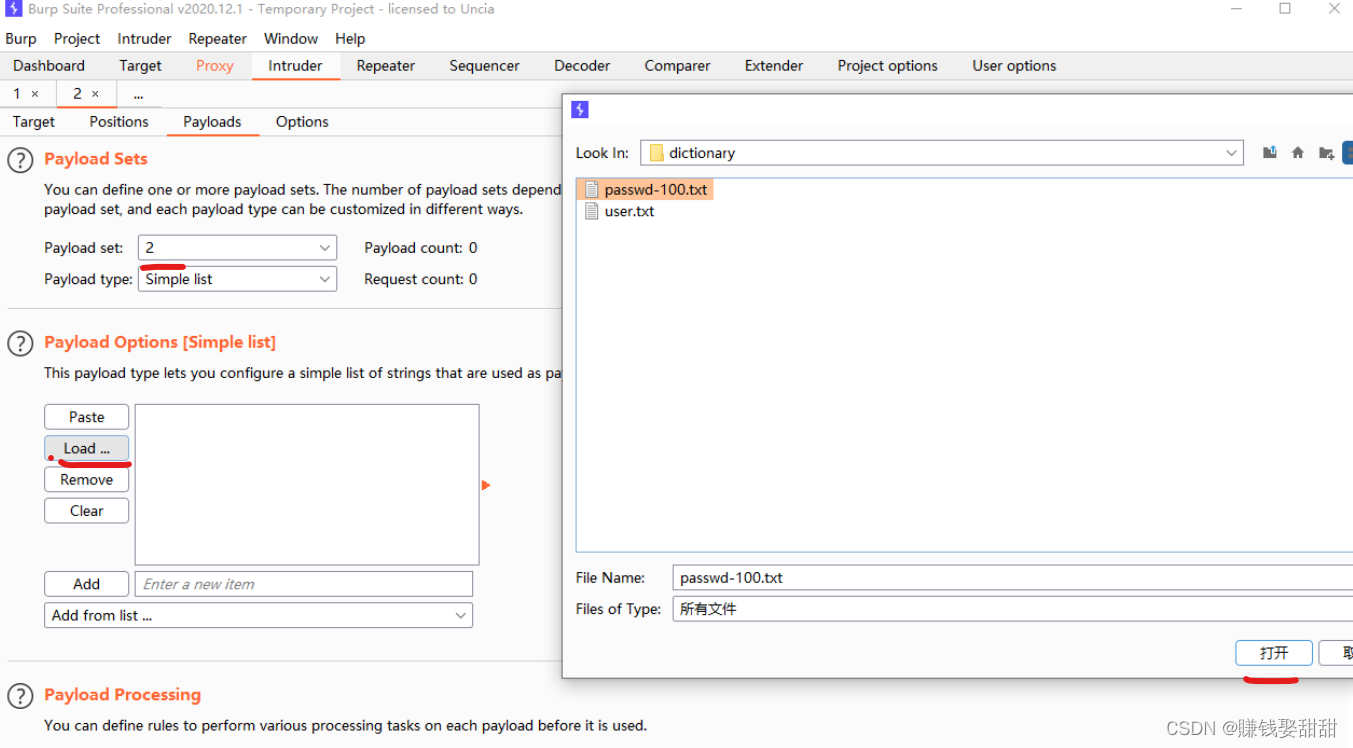Click the Enter a new item field
This screenshot has width=1353, height=748.
tap(304, 584)
